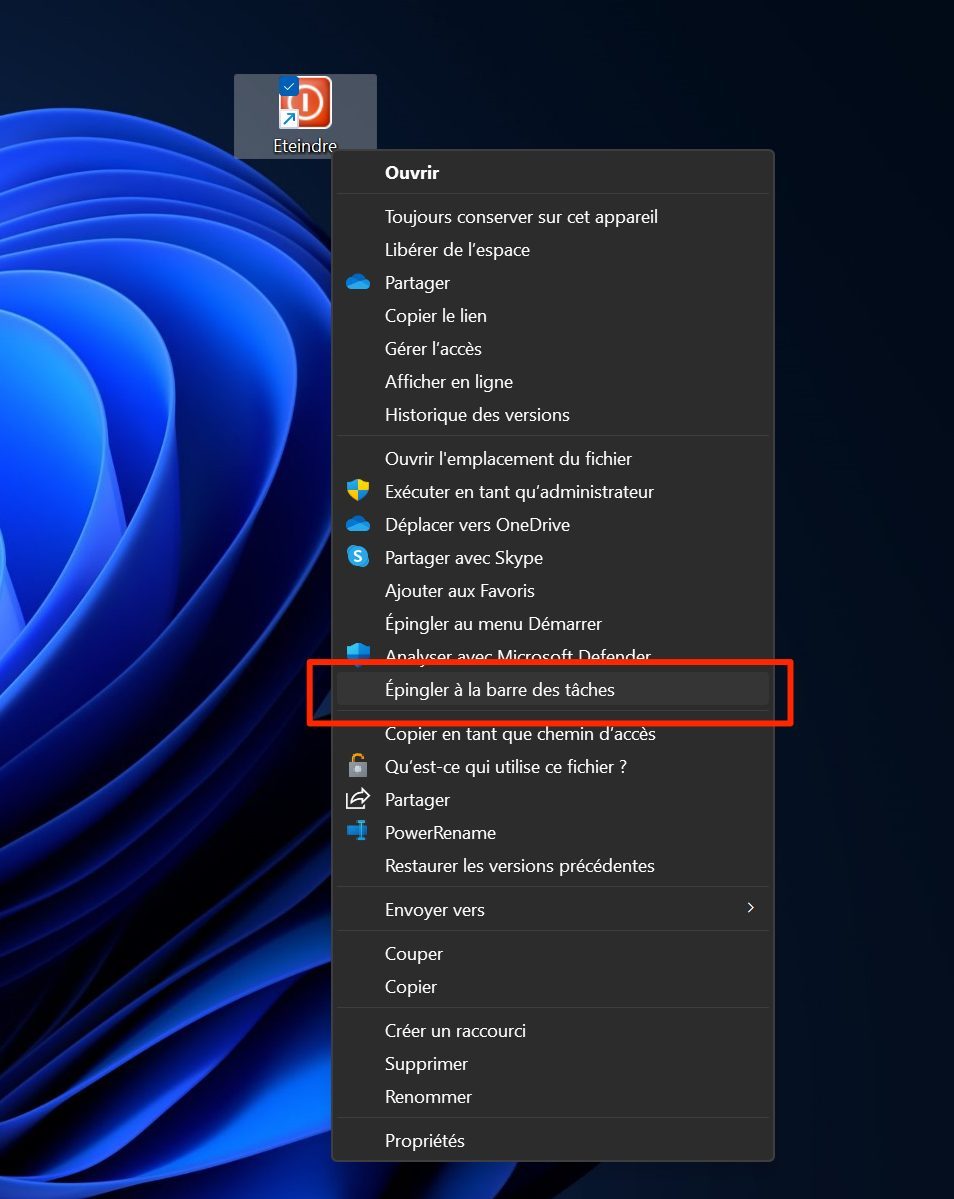Choose the Partager entry with share arrow

click(x=553, y=799)
